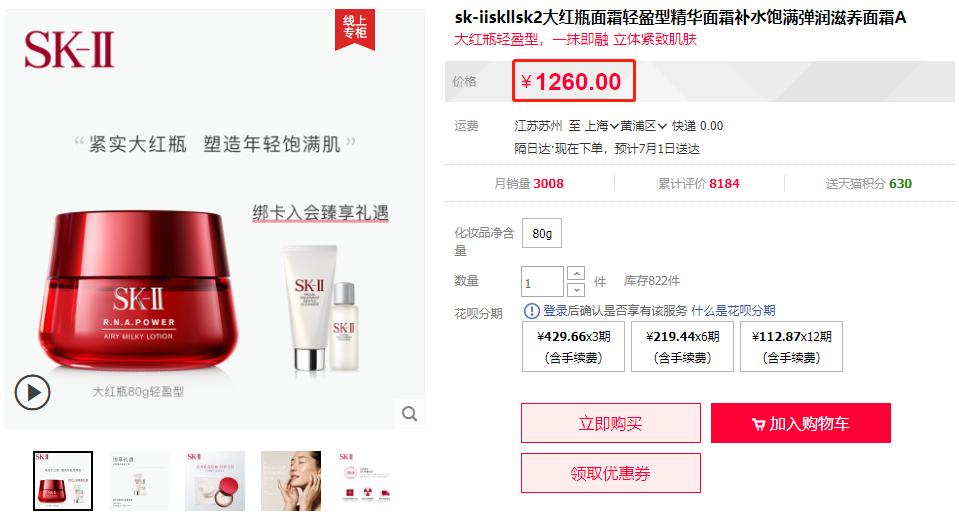
Task: Open the 累计评价 8184 reviews tab
Action: coord(698,183)
